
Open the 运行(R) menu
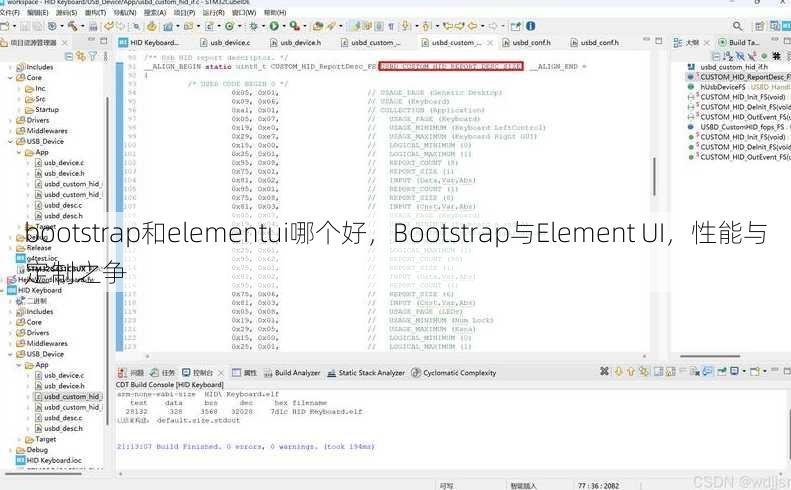pos(214,12)
